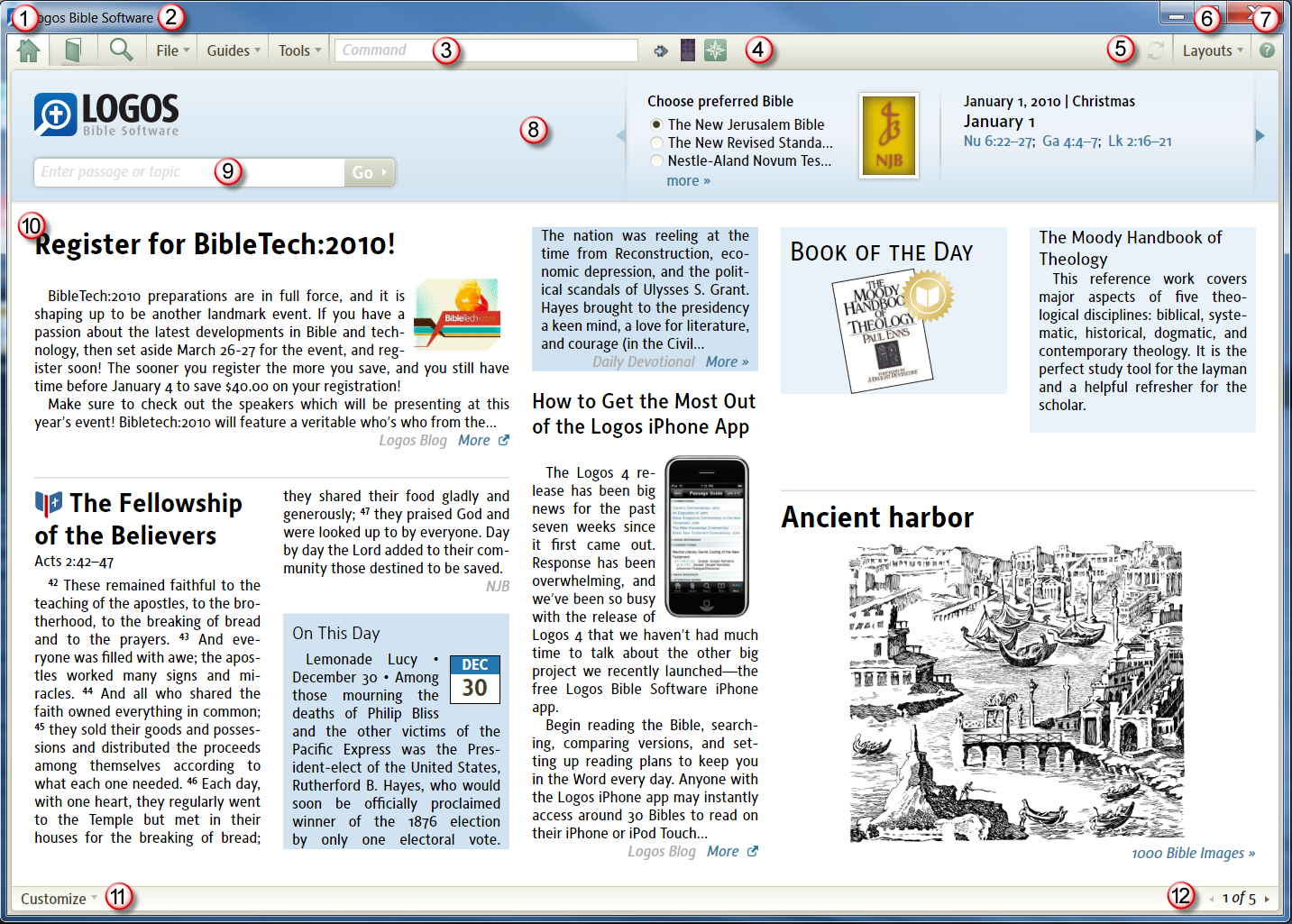Click the Go button
The height and width of the screenshot is (924, 1292).
tap(370, 172)
